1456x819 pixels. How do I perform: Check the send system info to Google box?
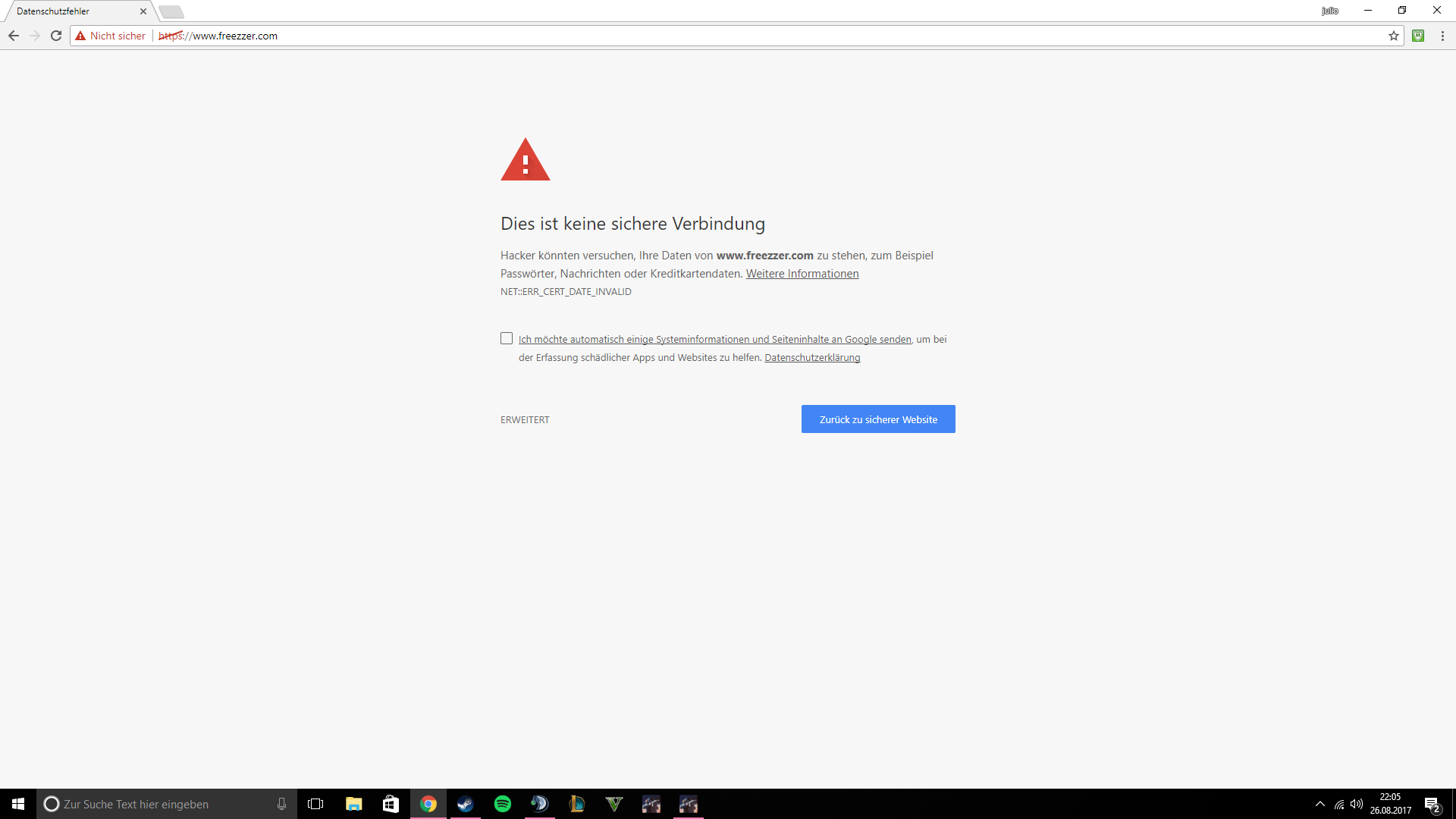tap(507, 338)
